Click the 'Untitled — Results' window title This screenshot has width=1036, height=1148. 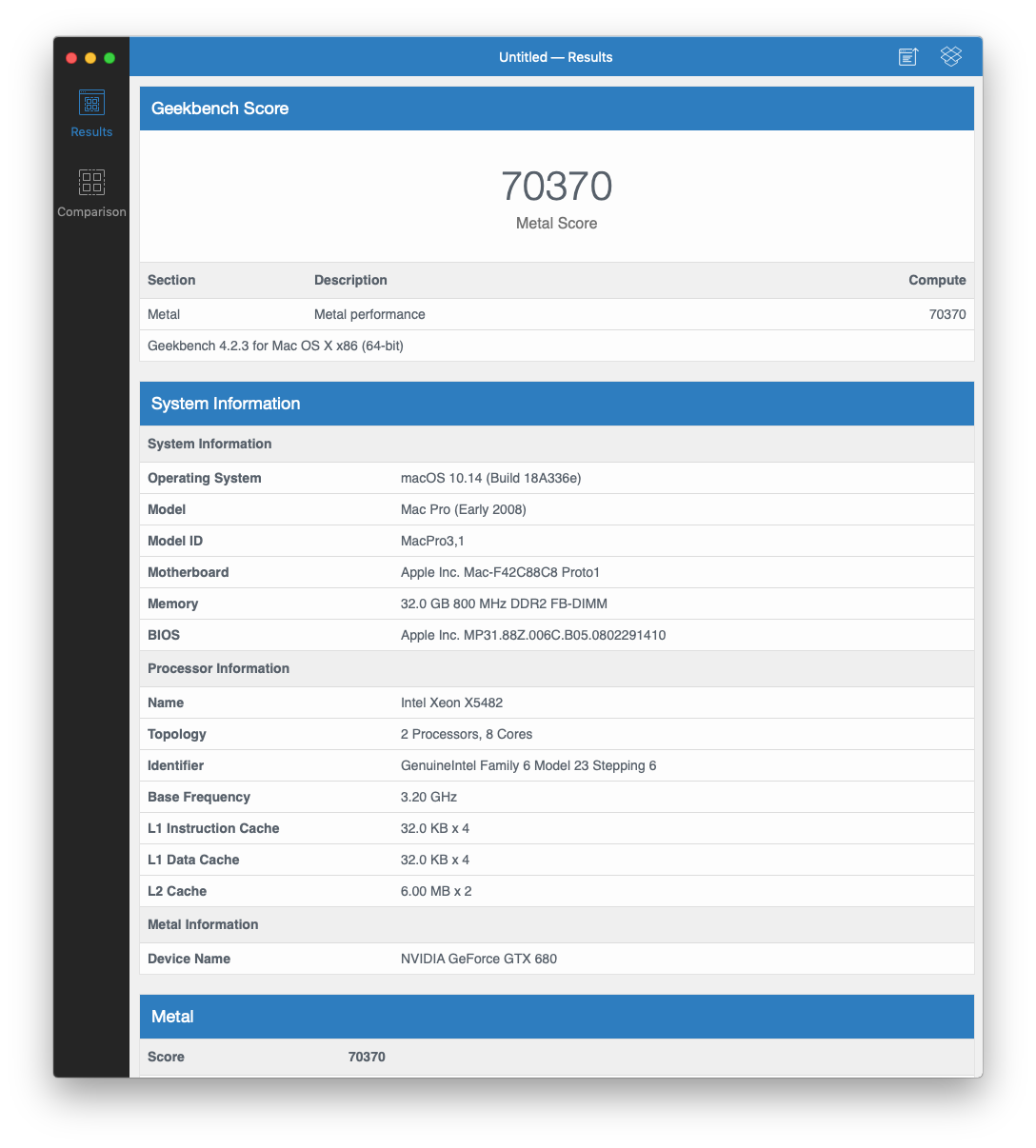[556, 57]
